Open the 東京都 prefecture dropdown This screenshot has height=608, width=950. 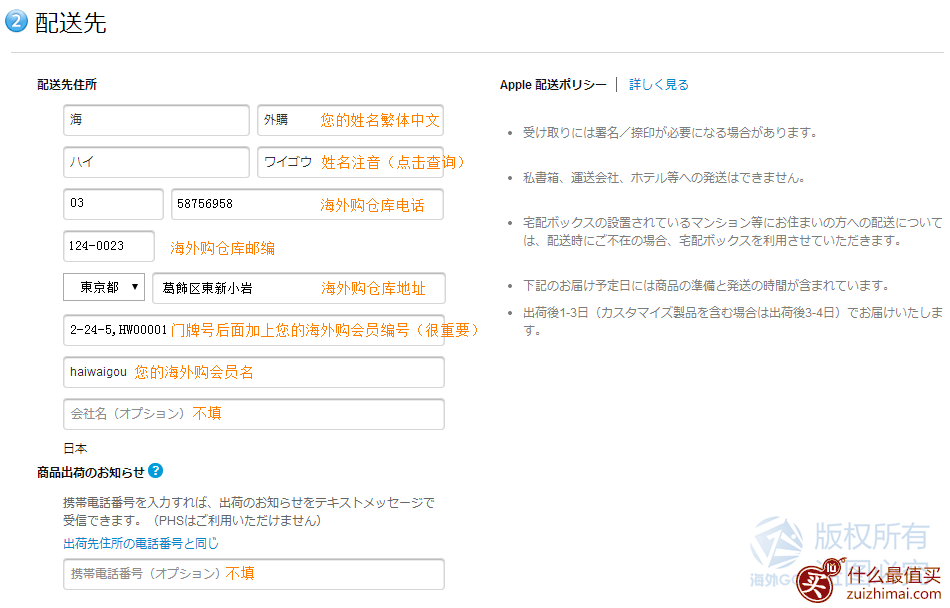pyautogui.click(x=104, y=287)
